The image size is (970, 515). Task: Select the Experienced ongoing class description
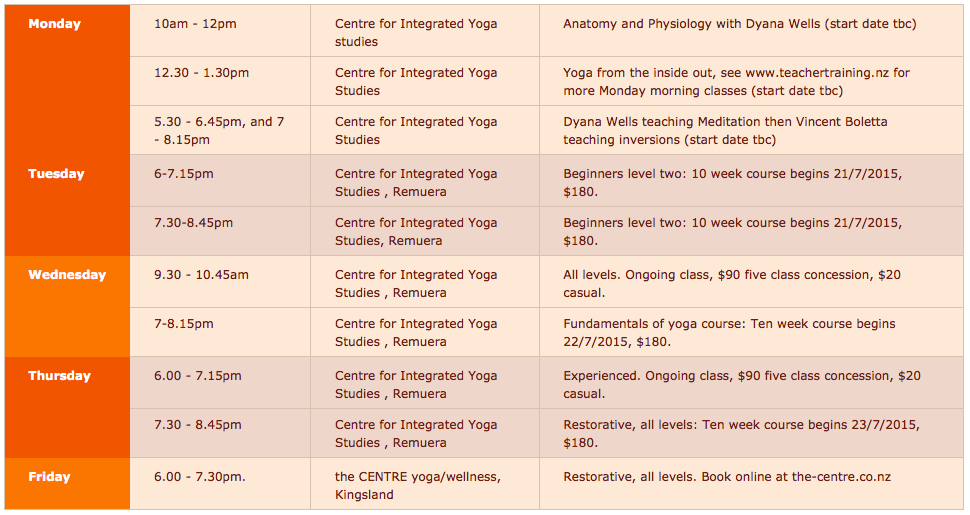(741, 385)
